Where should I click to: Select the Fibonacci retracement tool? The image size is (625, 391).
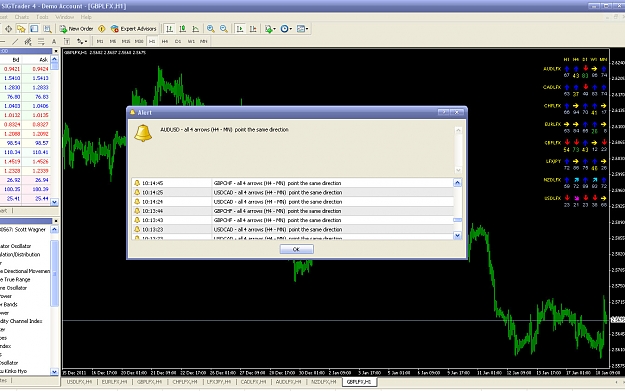tap(41, 41)
